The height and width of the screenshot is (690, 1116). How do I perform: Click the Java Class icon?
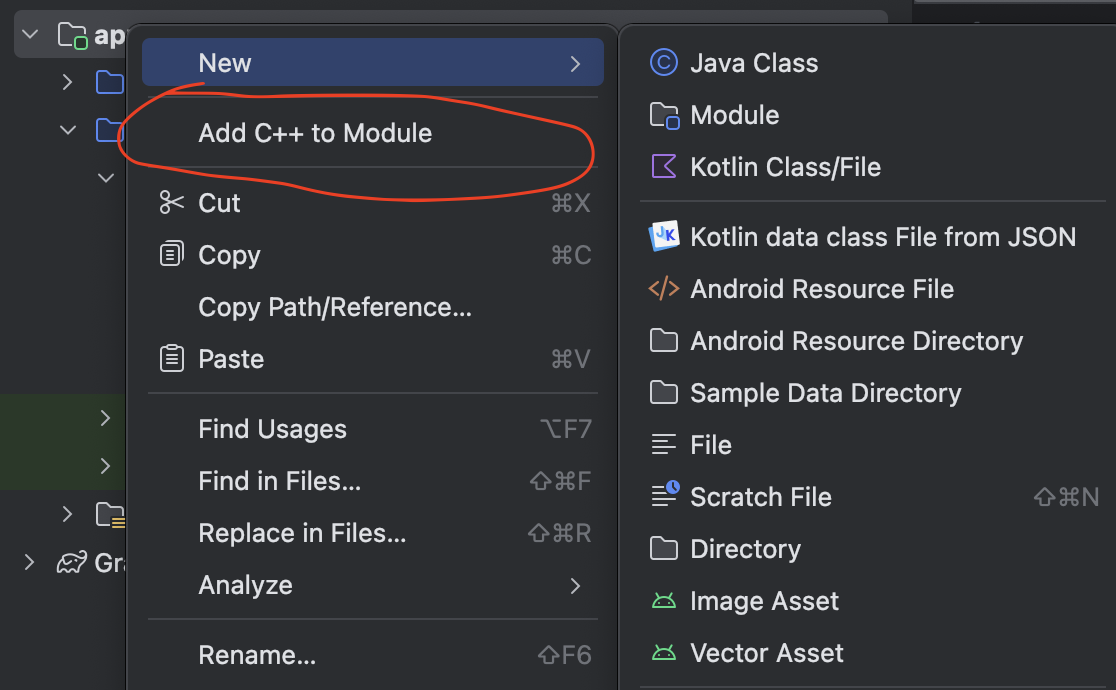tap(664, 63)
